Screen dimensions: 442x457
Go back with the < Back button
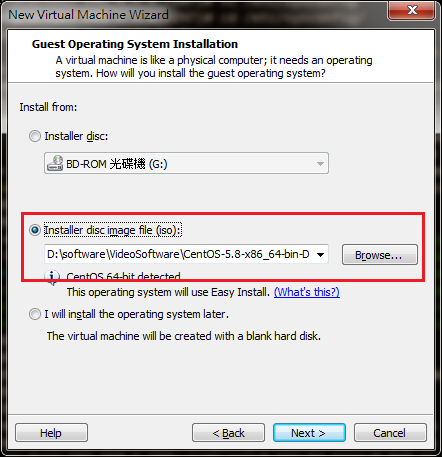228,433
